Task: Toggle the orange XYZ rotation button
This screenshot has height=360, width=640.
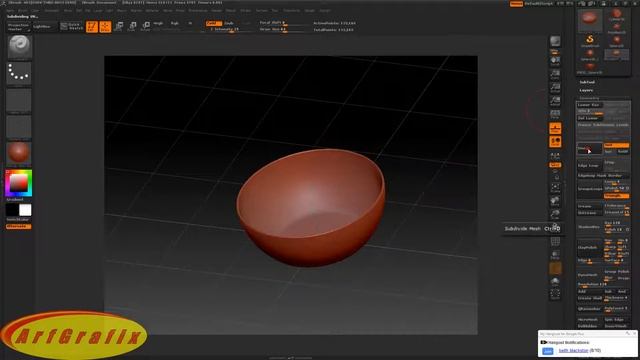Action: point(555,165)
